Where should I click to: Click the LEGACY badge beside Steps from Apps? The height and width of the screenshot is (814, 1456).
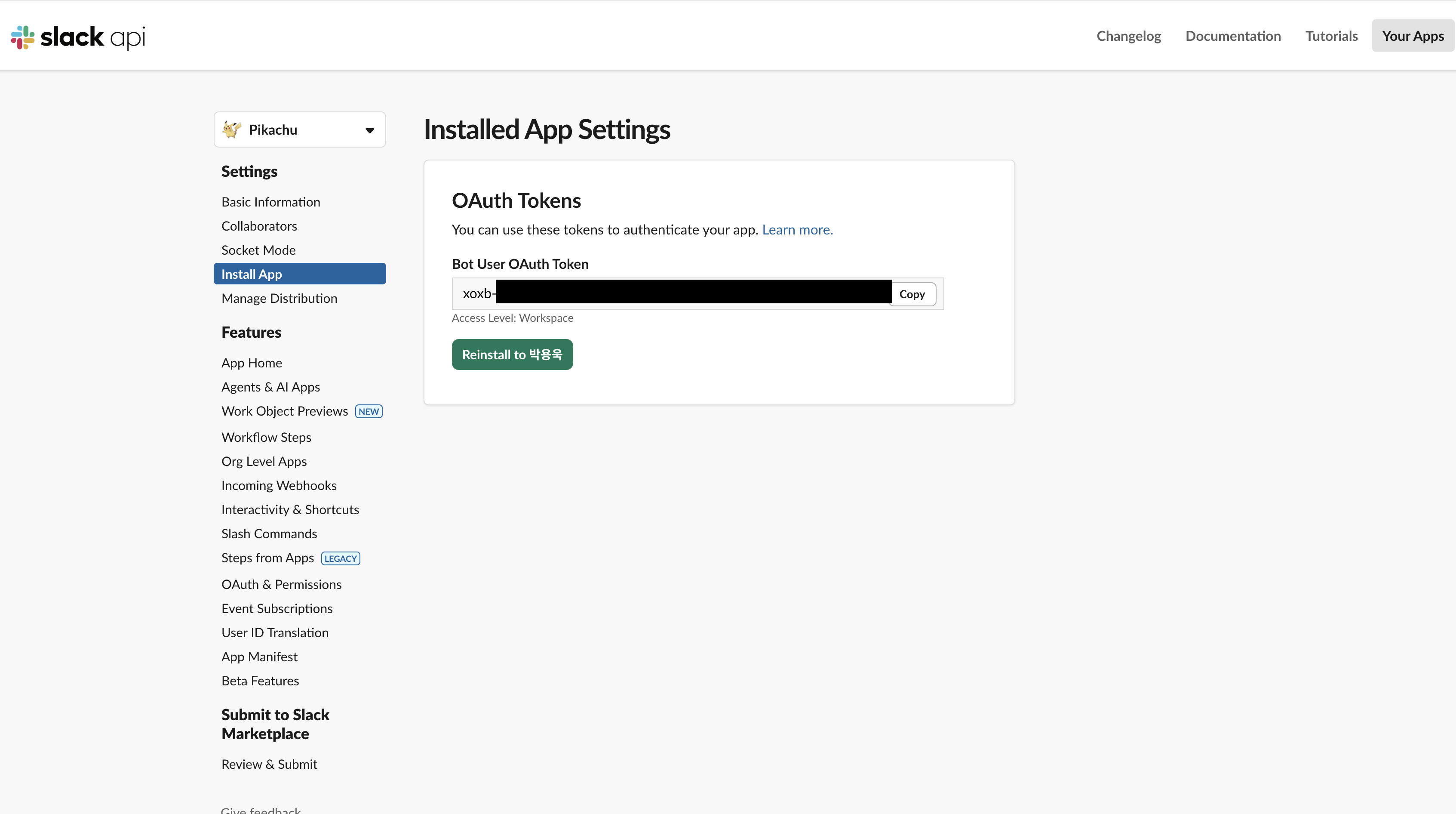(340, 558)
